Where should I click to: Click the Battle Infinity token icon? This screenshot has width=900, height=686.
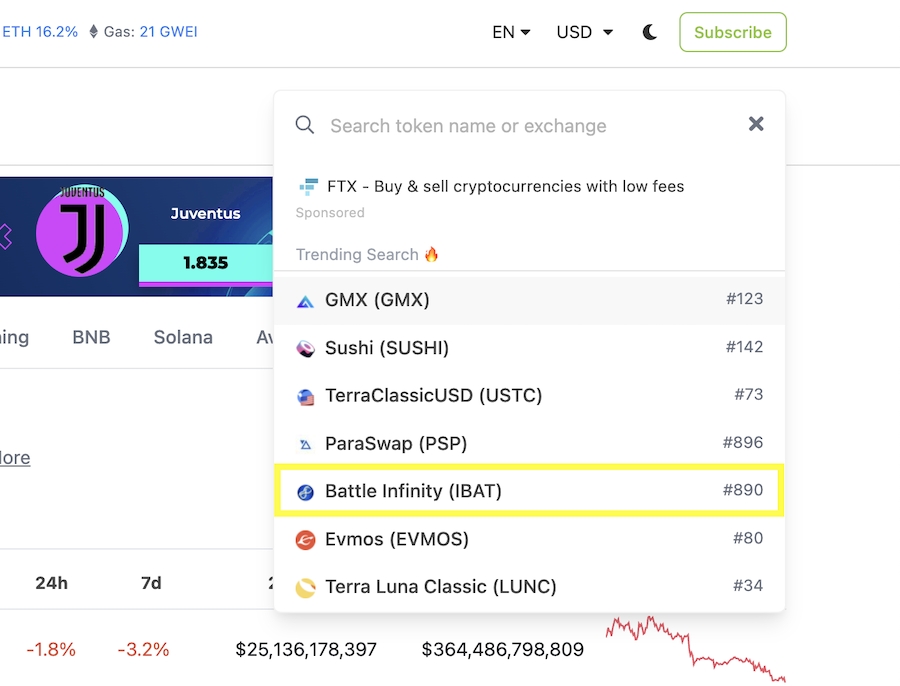(305, 492)
